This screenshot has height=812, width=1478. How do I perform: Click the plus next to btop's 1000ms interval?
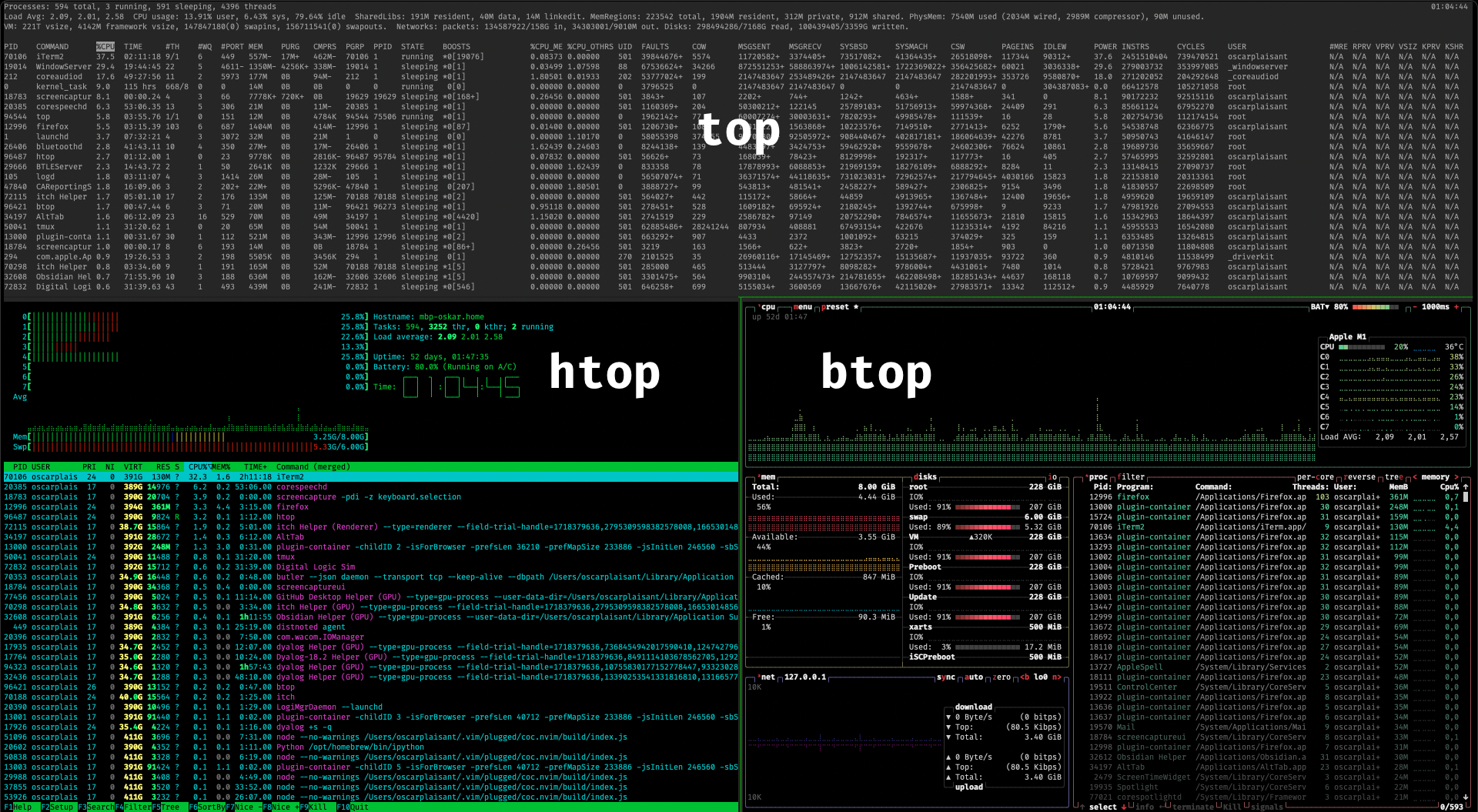1456,307
